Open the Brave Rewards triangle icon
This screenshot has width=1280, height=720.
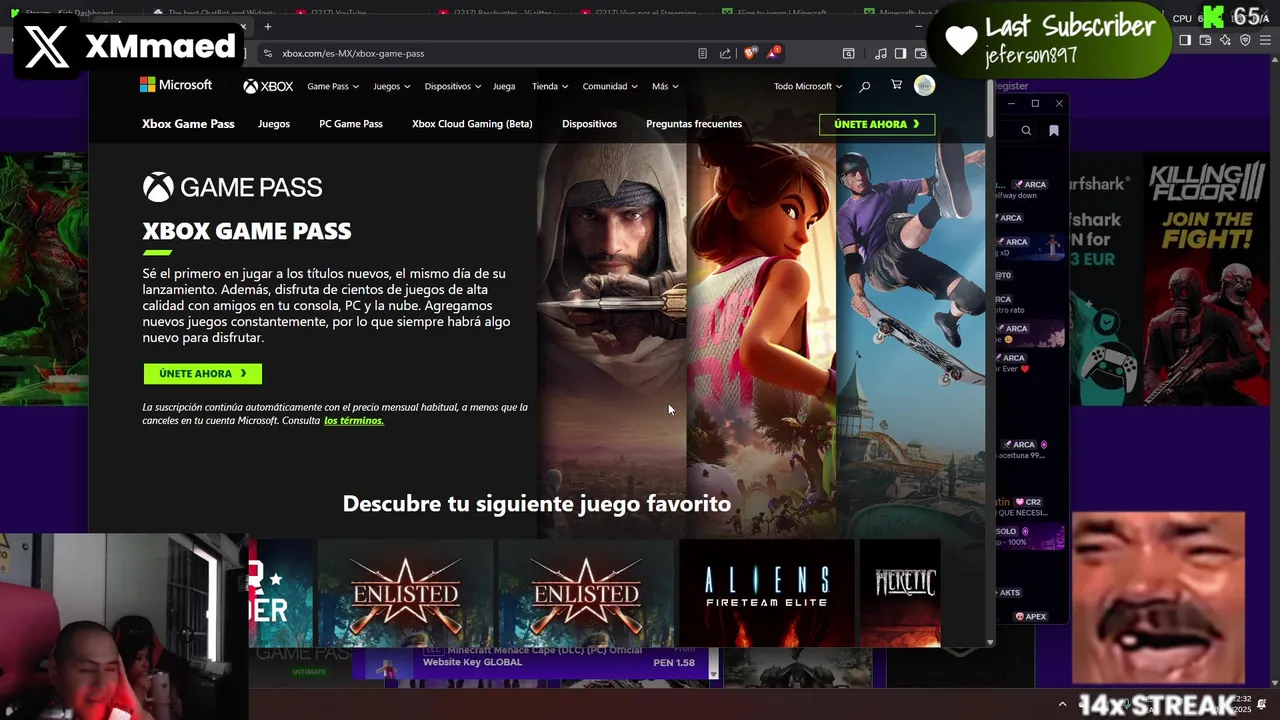tap(774, 53)
